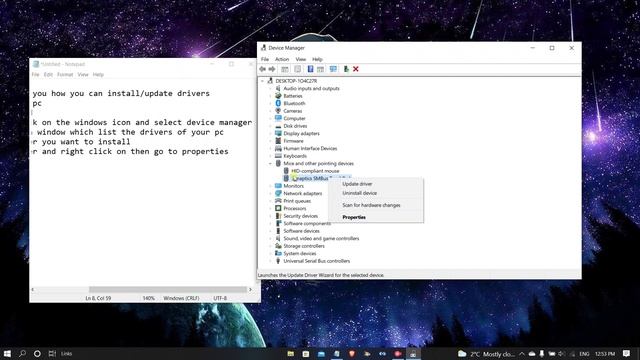
Task: Choose Uninstall device from context menu
Action: pyautogui.click(x=376, y=193)
